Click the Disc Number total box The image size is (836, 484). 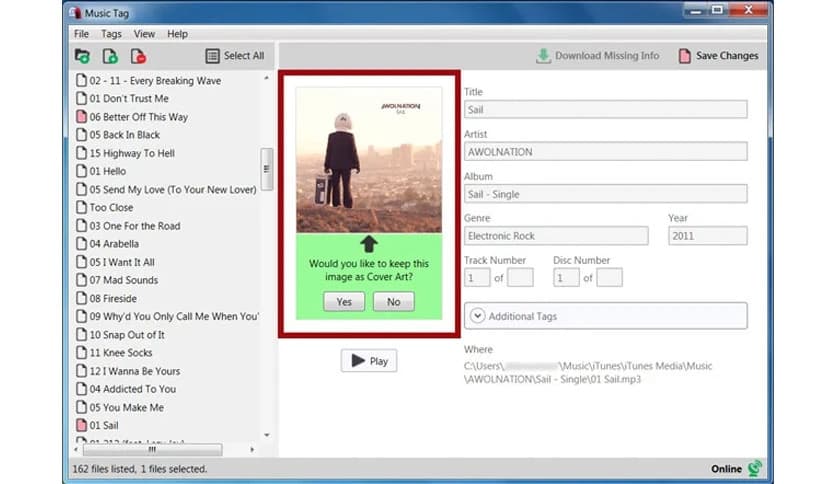[x=609, y=278]
